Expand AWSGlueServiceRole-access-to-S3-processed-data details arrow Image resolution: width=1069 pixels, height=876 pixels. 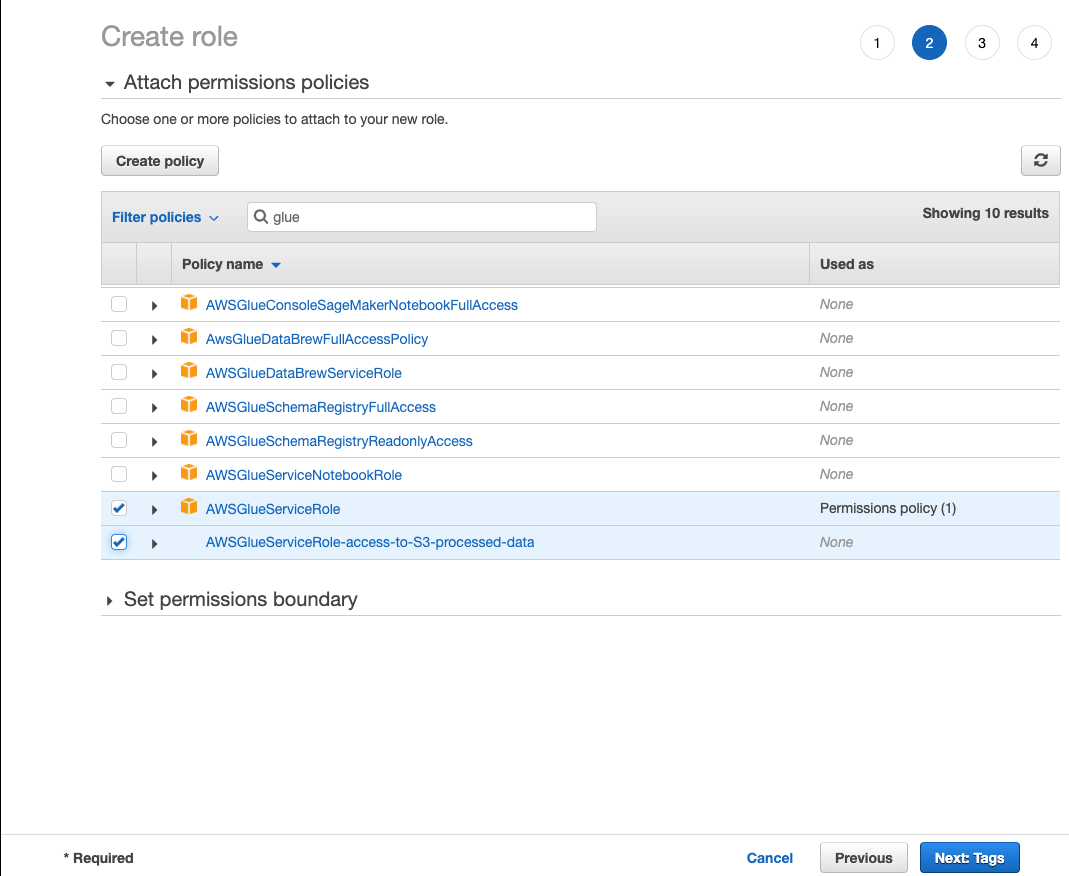click(x=155, y=545)
